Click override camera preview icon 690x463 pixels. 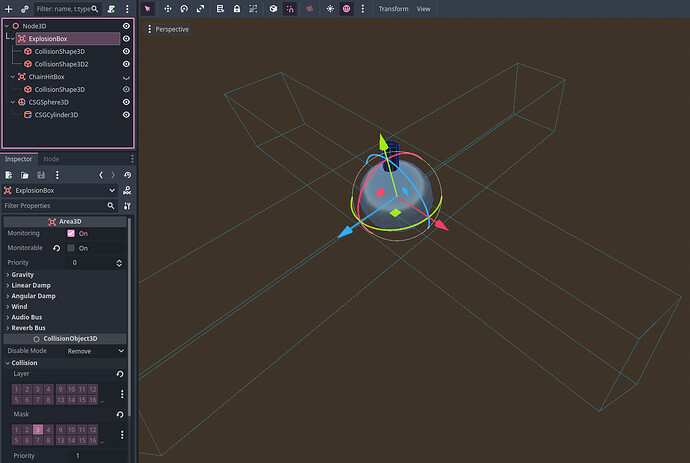pos(310,9)
